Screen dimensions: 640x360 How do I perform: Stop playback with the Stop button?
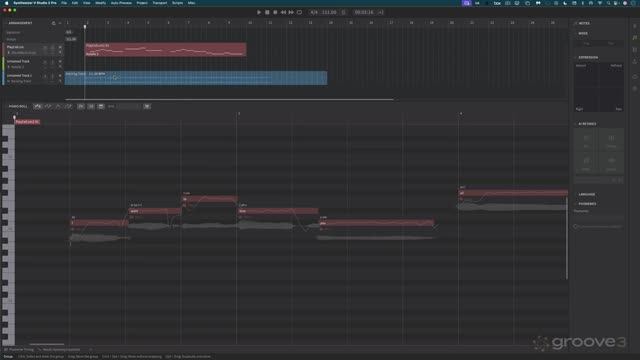pyautogui.click(x=267, y=12)
